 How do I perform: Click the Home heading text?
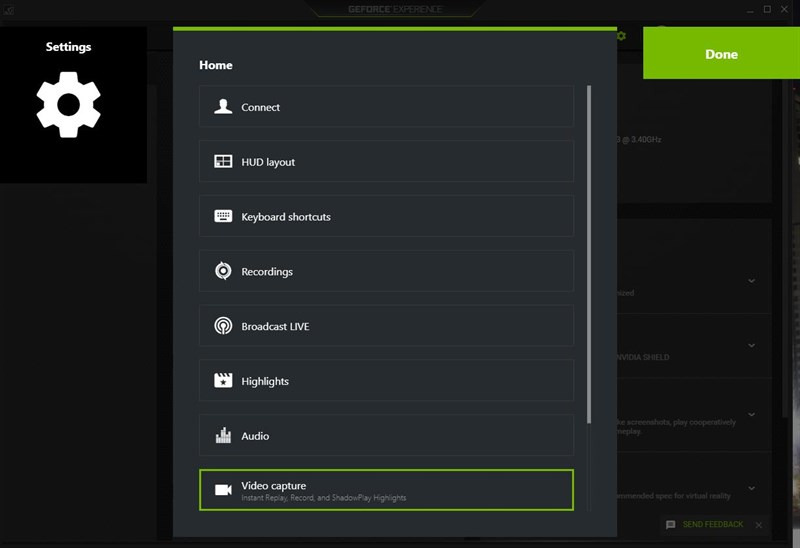coord(216,65)
